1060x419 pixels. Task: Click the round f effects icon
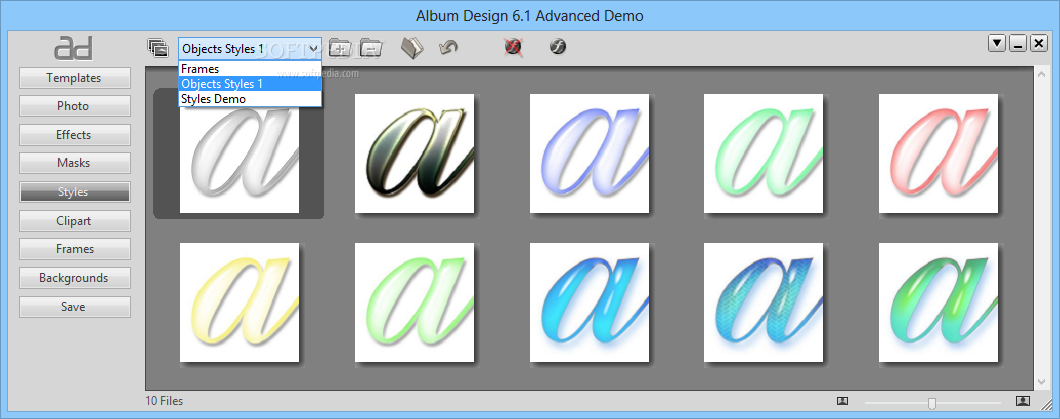[x=558, y=47]
